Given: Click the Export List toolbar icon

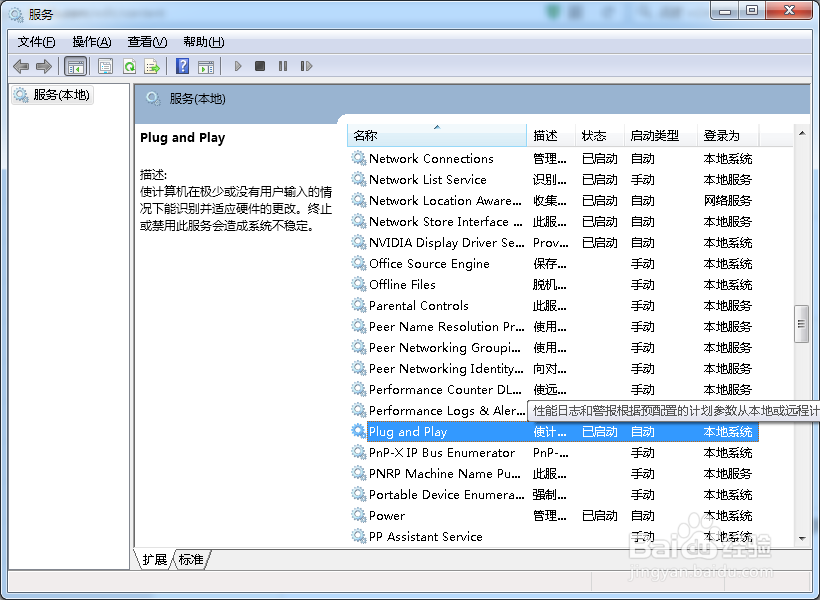Looking at the screenshot, I should pos(152,66).
